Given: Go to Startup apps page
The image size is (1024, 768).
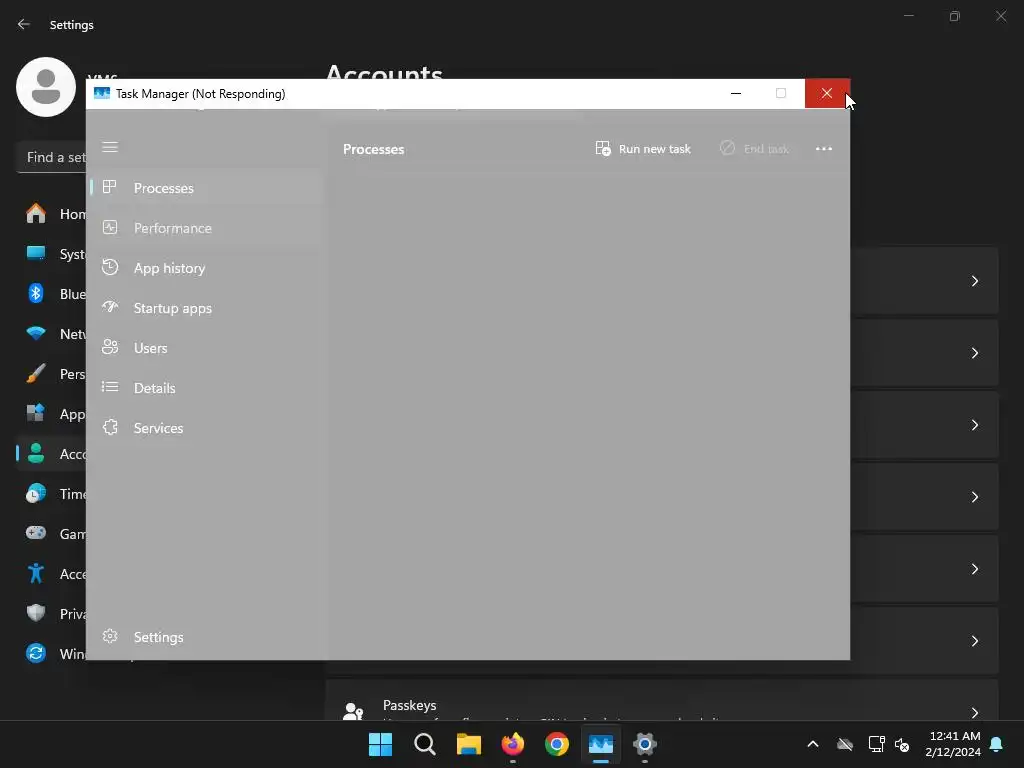Looking at the screenshot, I should coord(206,308).
